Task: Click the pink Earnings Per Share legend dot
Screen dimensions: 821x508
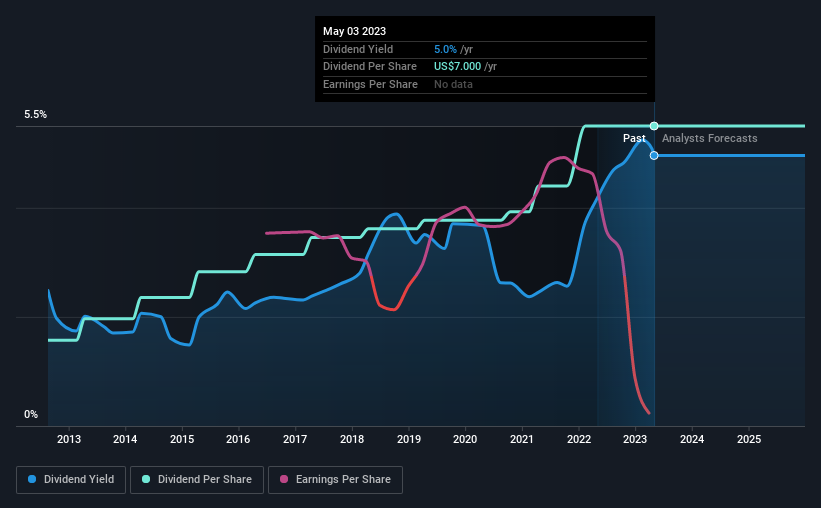Action: pyautogui.click(x=284, y=479)
